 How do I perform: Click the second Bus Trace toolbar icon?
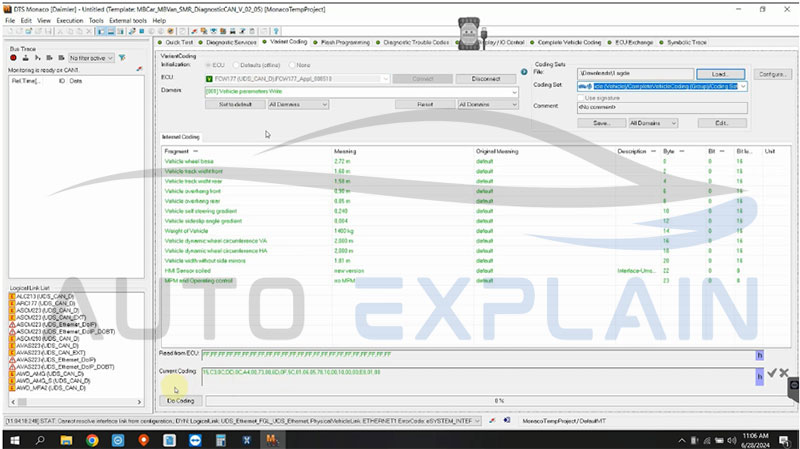click(x=26, y=58)
